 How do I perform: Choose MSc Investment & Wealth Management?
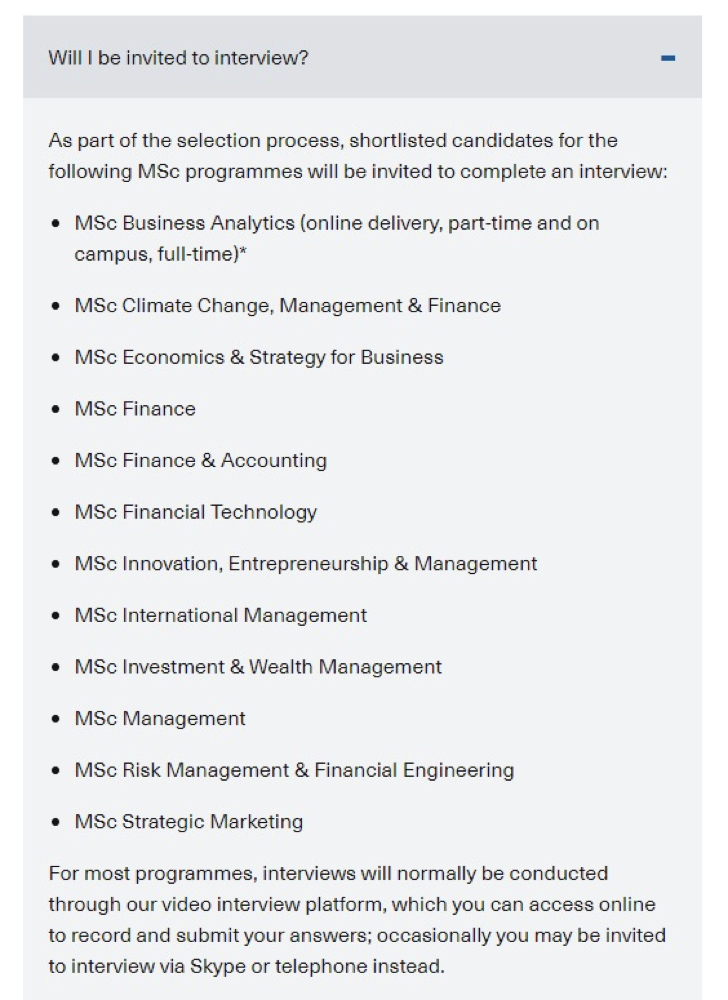[257, 667]
